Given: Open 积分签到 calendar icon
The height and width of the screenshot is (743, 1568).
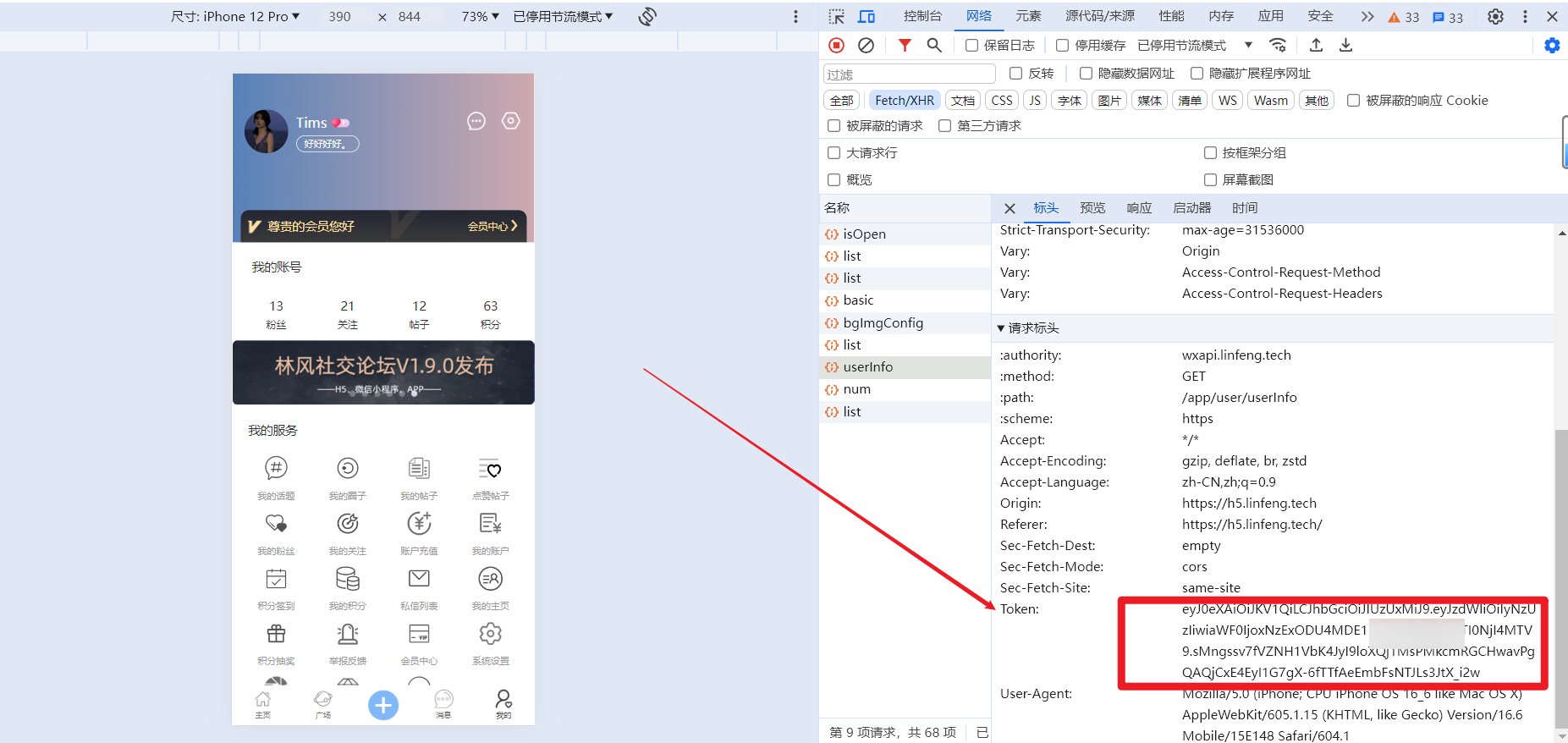Looking at the screenshot, I should click(x=276, y=578).
